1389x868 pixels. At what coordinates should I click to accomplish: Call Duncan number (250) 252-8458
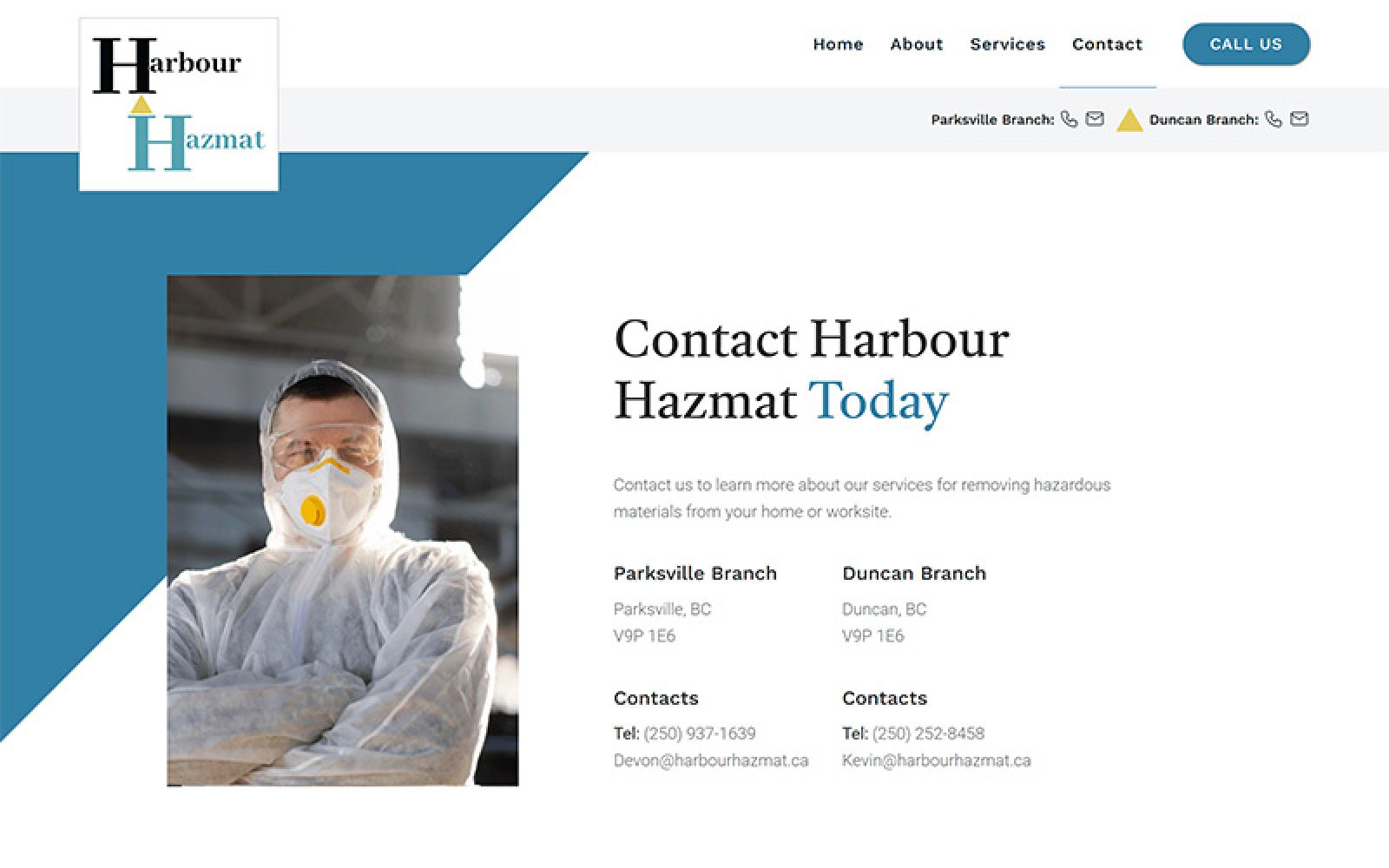928,733
